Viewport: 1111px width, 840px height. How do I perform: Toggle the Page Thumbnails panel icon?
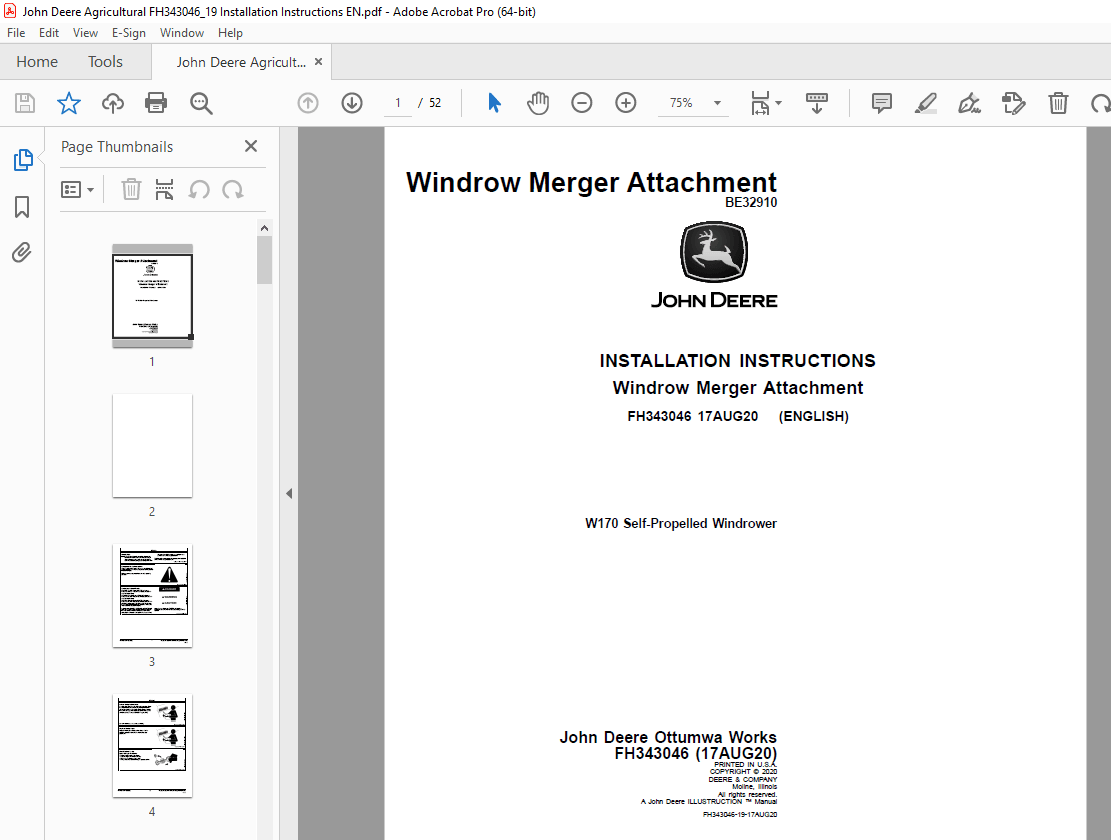coord(23,160)
